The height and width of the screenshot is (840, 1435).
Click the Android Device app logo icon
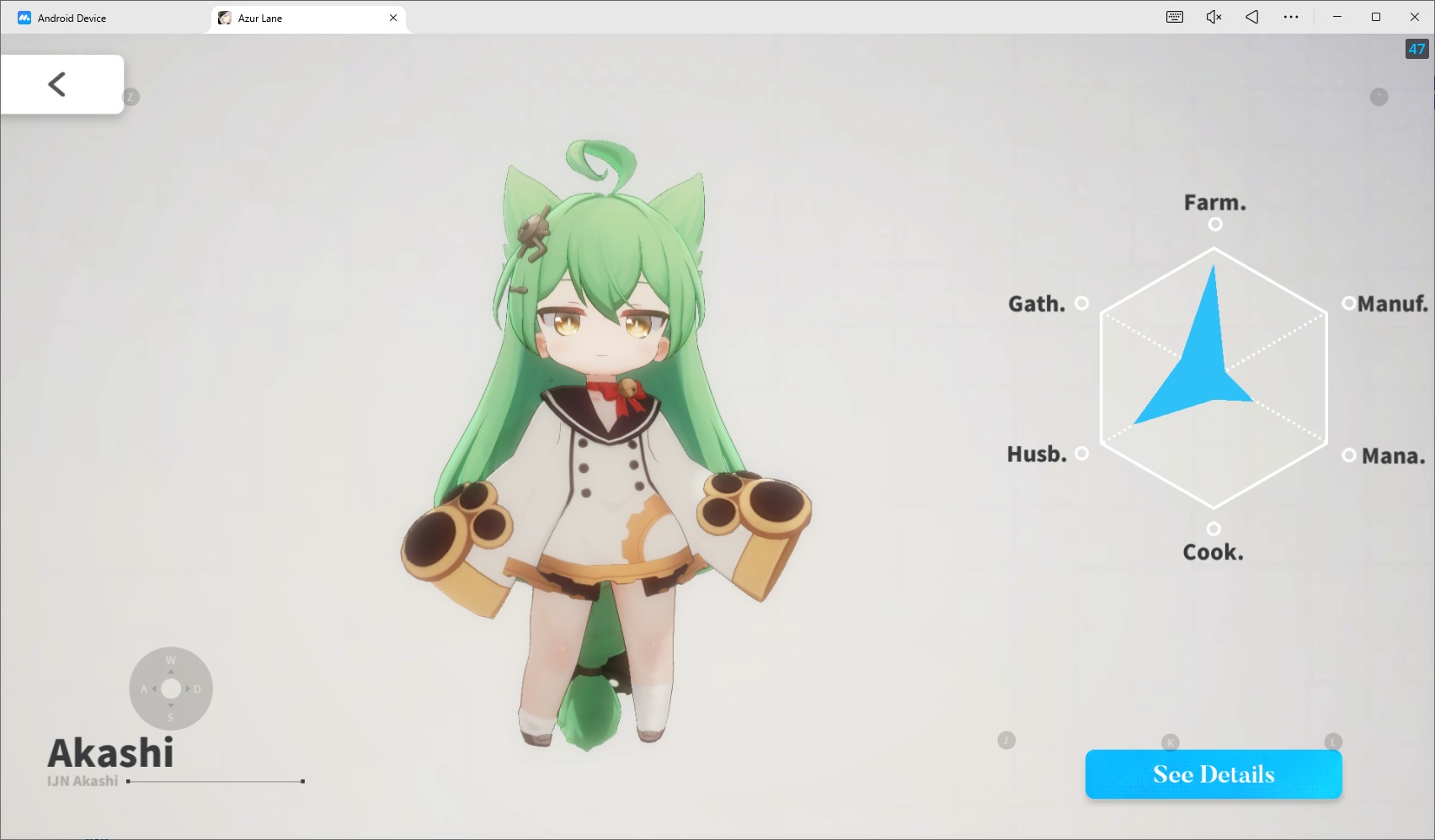click(x=24, y=18)
